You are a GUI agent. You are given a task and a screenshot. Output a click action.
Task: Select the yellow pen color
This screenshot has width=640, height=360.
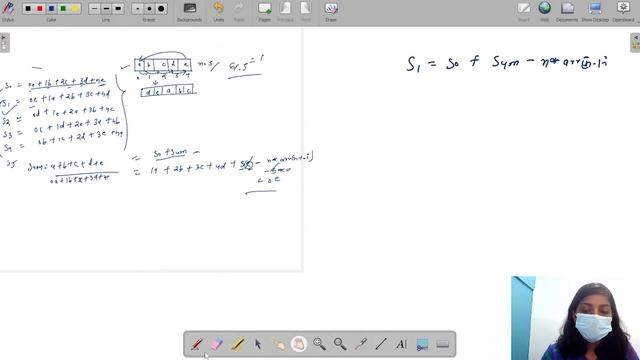click(75, 9)
